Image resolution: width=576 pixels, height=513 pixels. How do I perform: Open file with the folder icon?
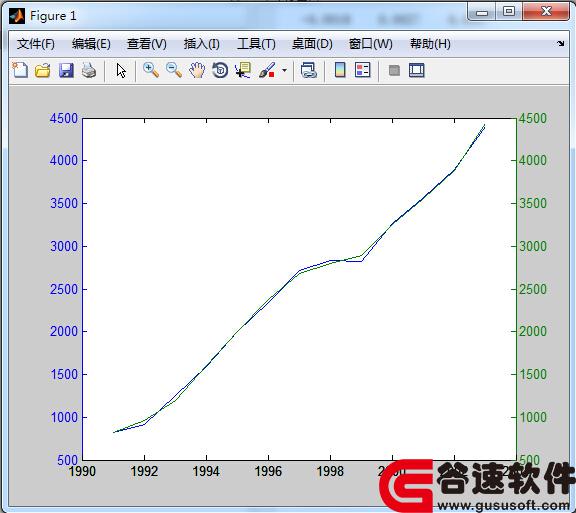(43, 70)
